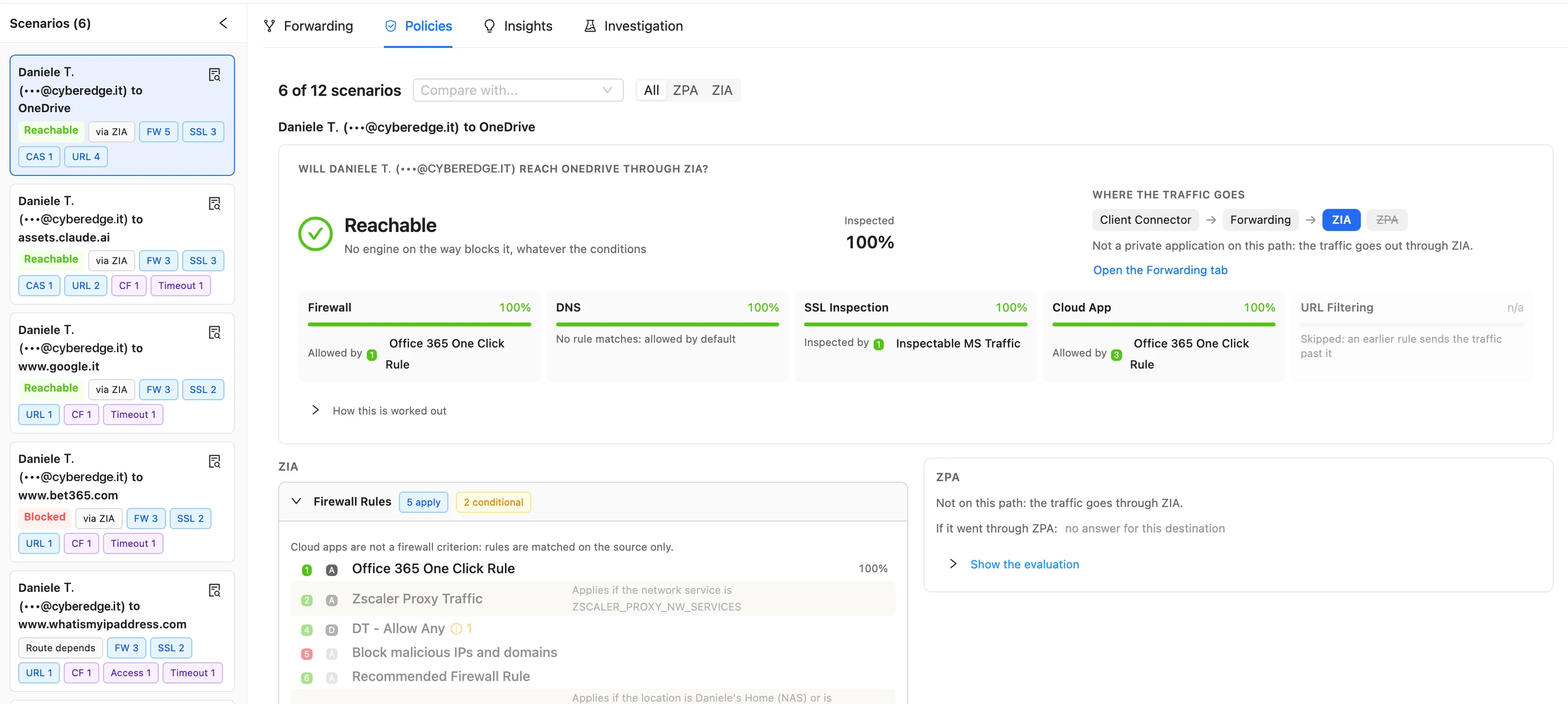Click the A badge on Zscaler Proxy Traffic row
Screen dimensions: 1568x704
[x=331, y=600]
